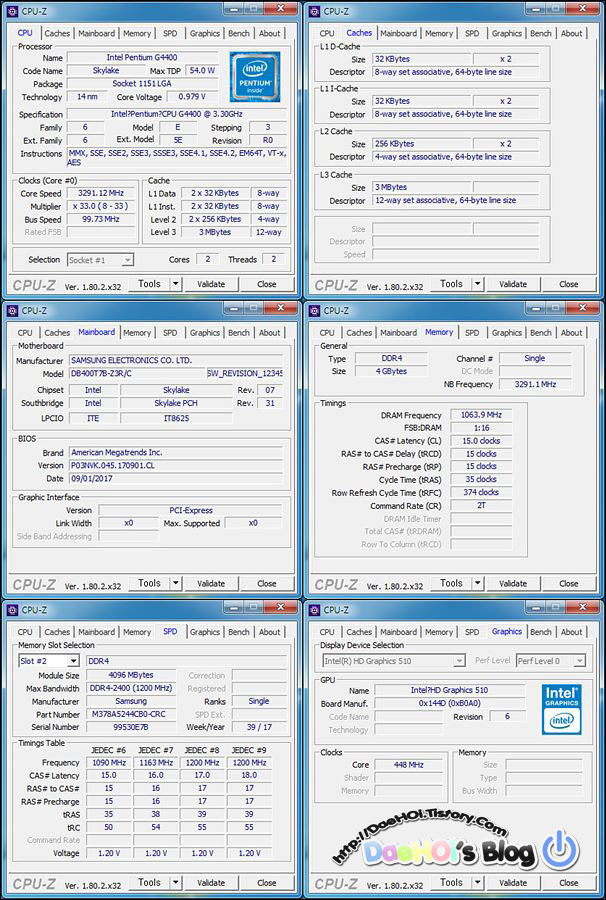Image resolution: width=606 pixels, height=900 pixels.
Task: Click the Core Speed value 3291.12 MHz
Action: coord(101,193)
